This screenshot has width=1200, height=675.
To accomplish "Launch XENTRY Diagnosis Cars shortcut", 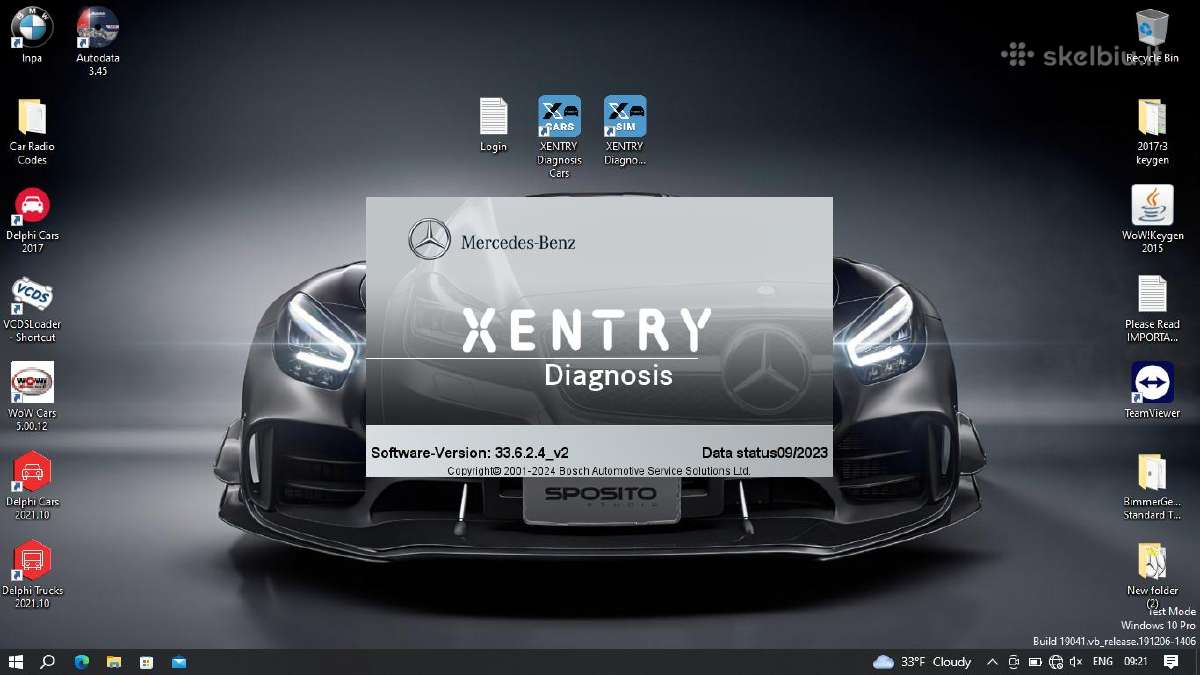I will click(x=559, y=137).
